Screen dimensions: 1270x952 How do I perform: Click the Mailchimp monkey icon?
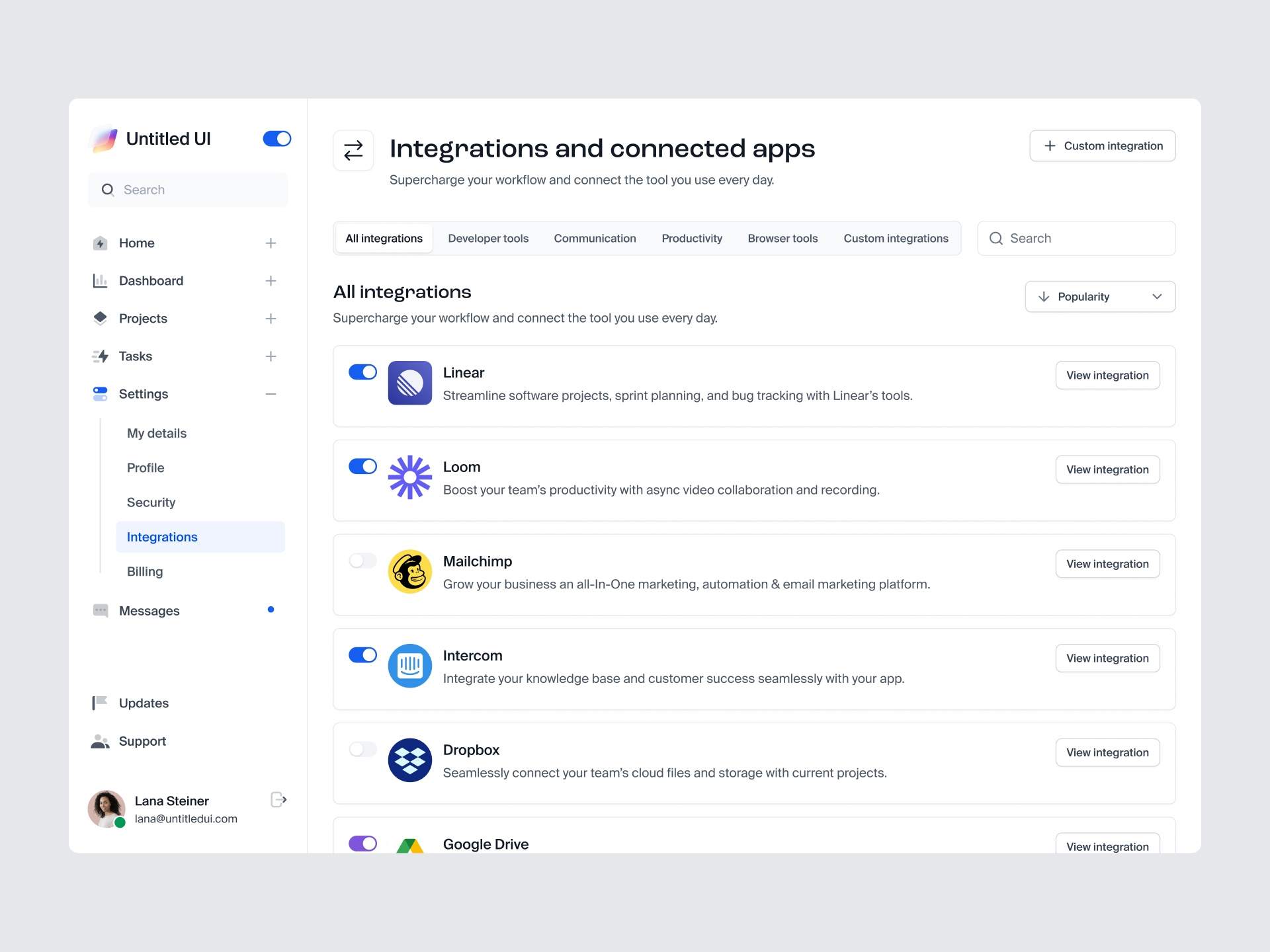coord(409,572)
